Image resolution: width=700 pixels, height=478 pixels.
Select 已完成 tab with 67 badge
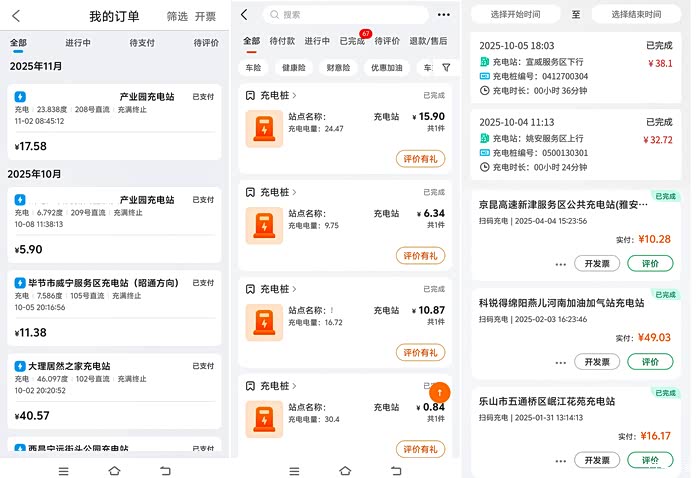[x=352, y=41]
